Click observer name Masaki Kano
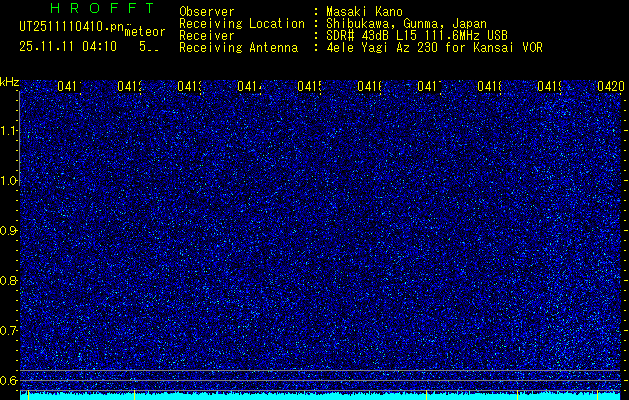Viewport: 629px width, 400px height. (364, 11)
